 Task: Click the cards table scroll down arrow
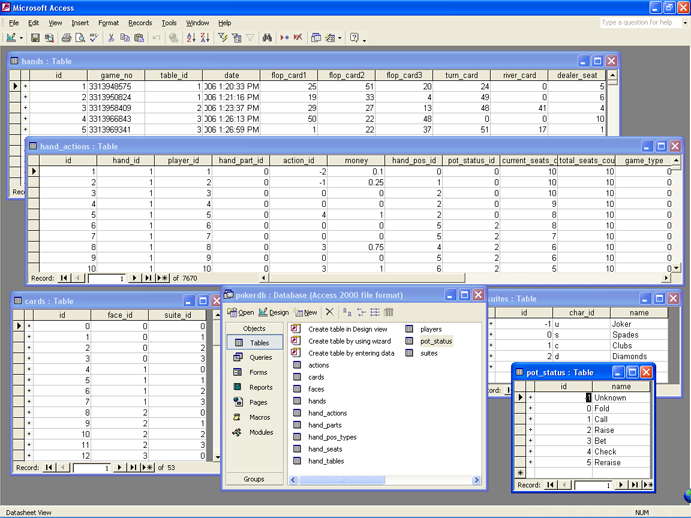click(x=217, y=458)
